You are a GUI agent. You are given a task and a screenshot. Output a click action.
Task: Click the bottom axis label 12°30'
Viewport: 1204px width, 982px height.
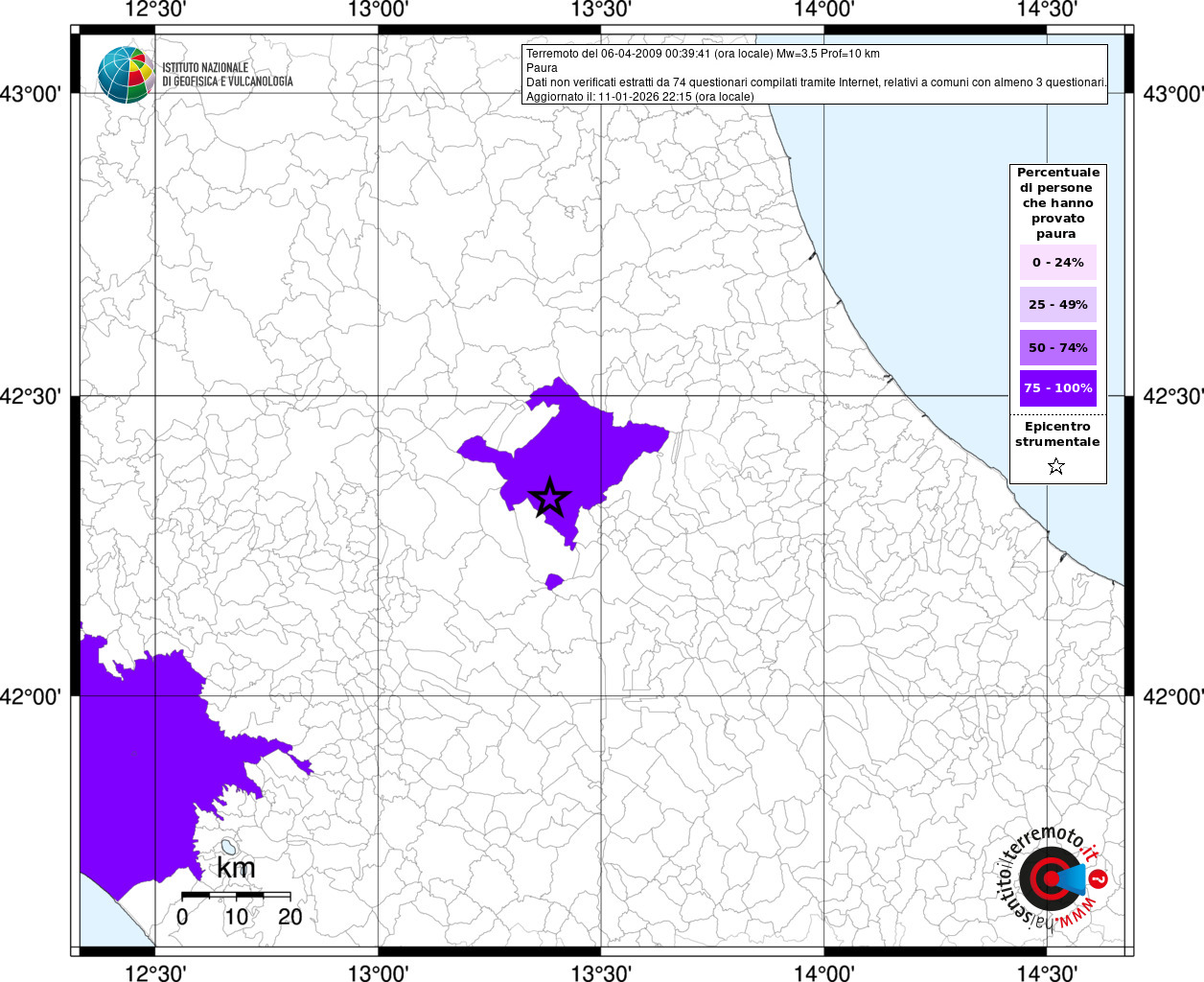coord(156,972)
